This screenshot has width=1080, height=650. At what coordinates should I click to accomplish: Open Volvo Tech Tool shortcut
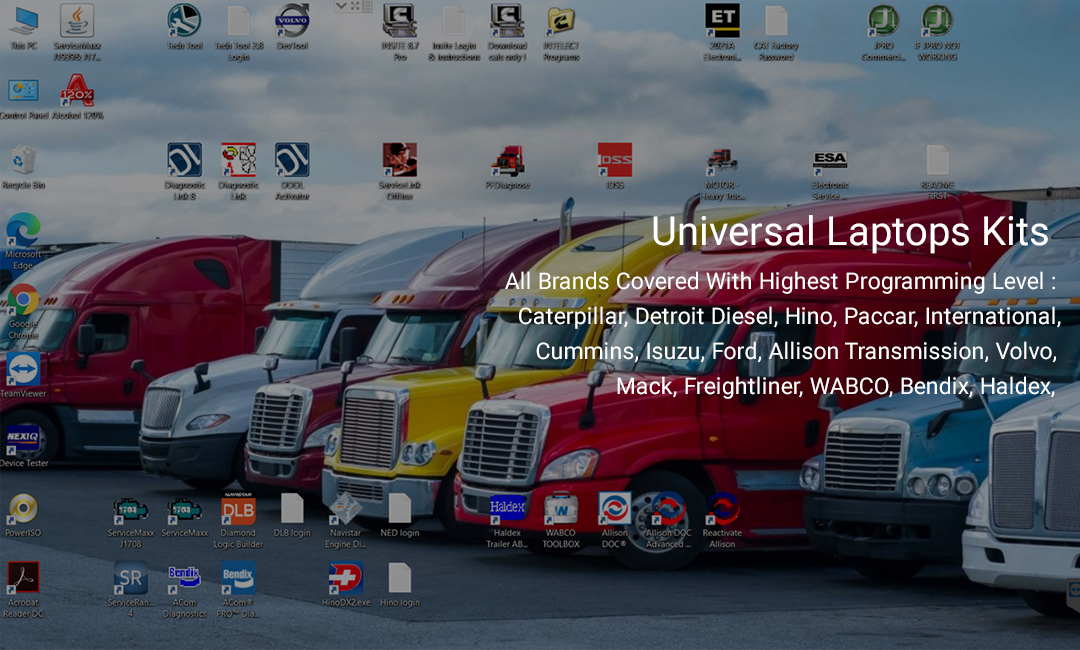click(x=185, y=26)
